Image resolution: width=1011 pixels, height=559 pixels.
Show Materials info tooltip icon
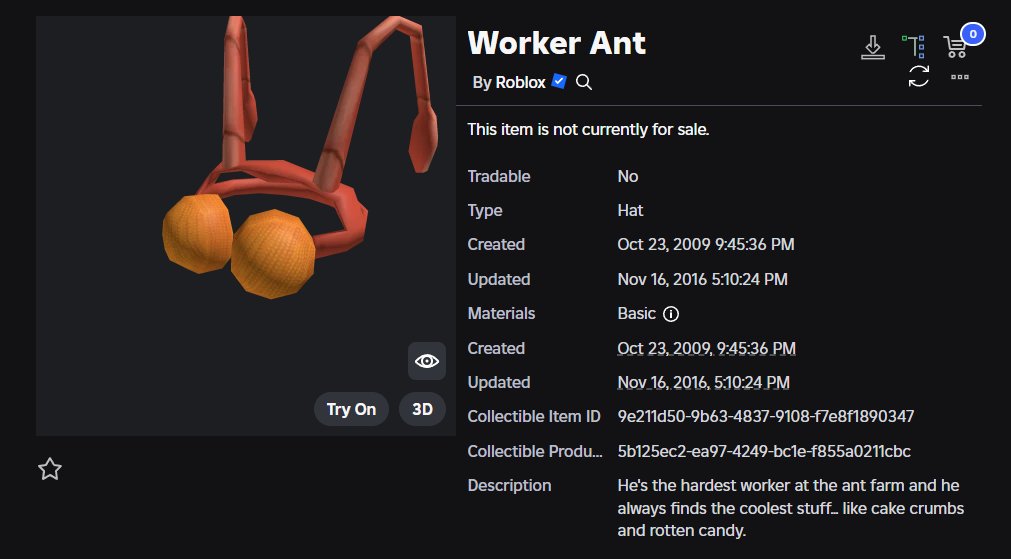pos(671,314)
